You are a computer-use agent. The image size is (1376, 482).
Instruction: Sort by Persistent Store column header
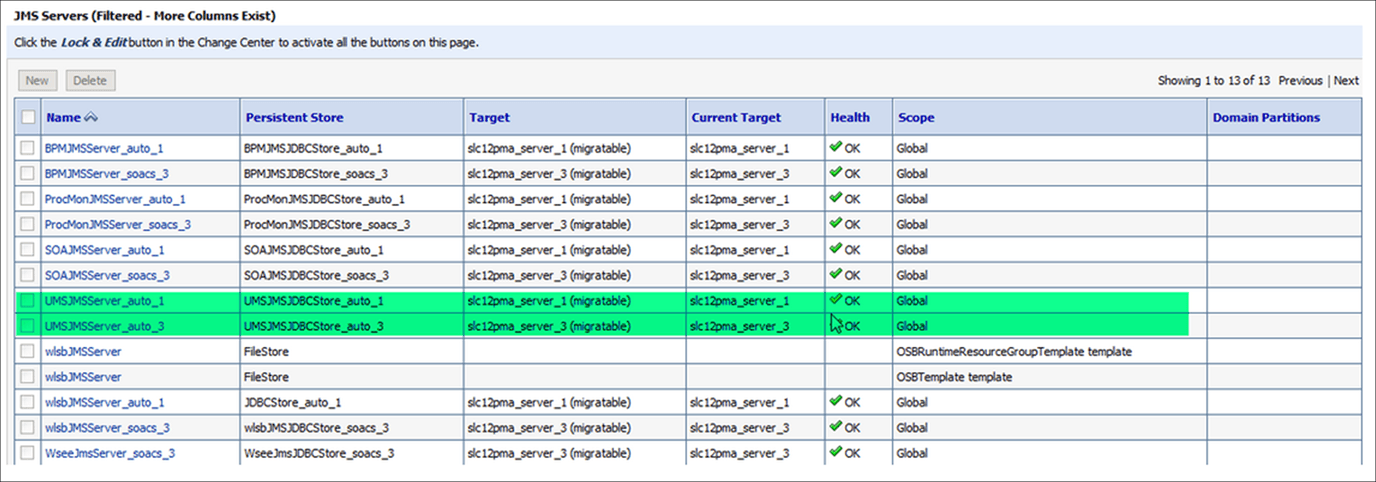pyautogui.click(x=294, y=117)
